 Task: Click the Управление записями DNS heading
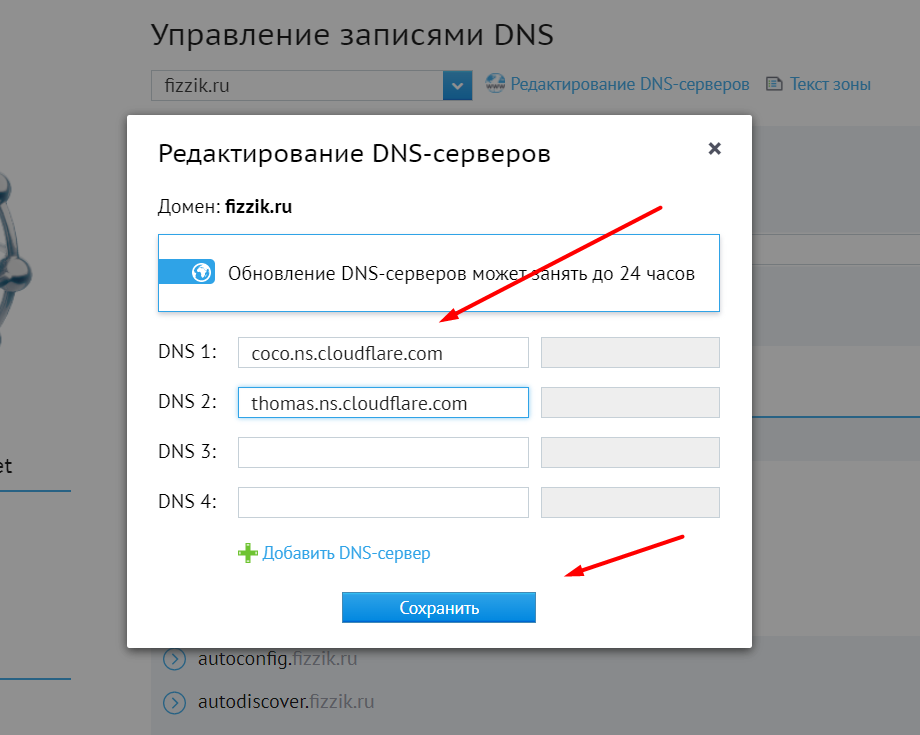[x=352, y=35]
